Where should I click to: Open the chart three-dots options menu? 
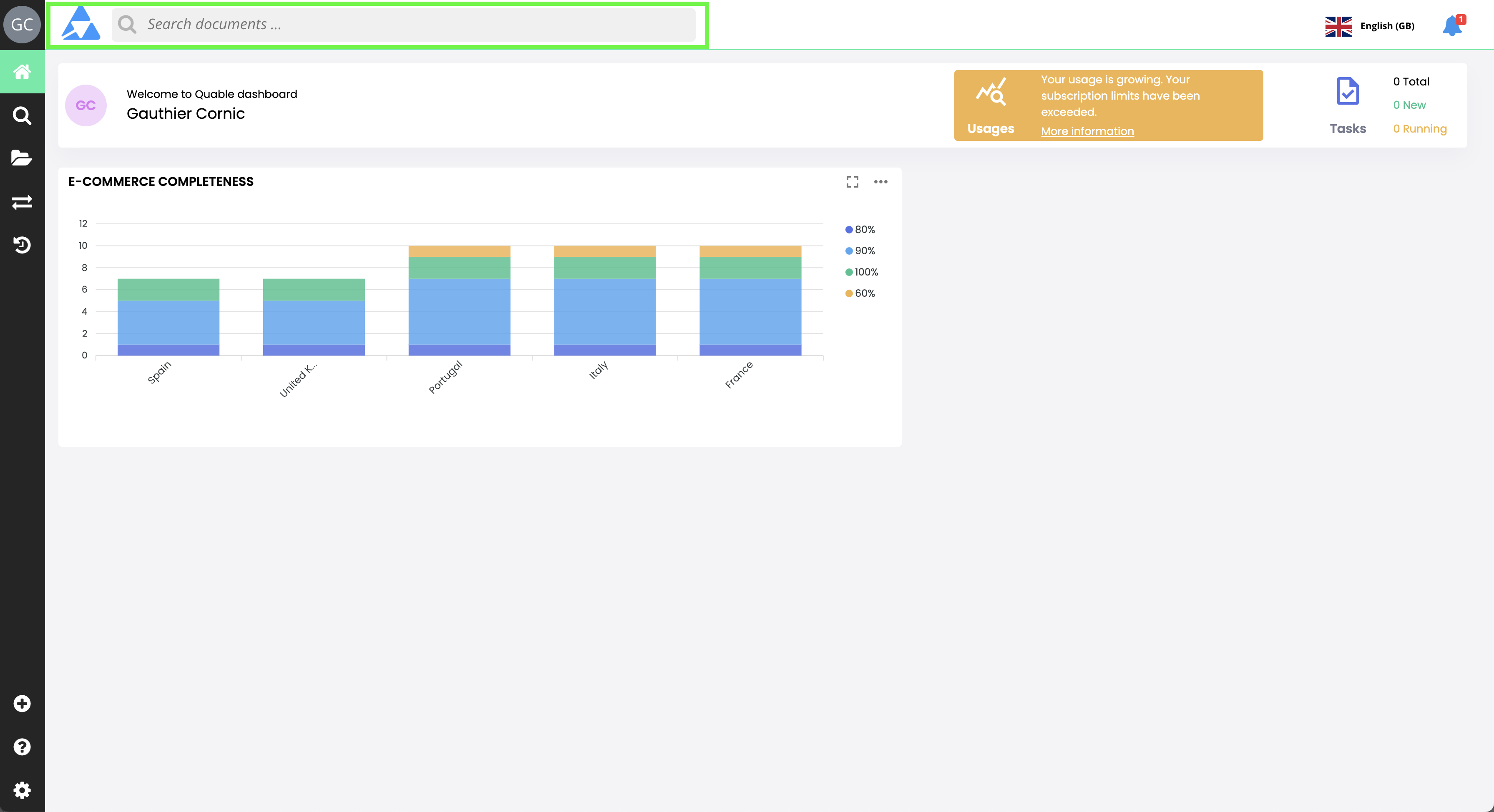(x=880, y=182)
